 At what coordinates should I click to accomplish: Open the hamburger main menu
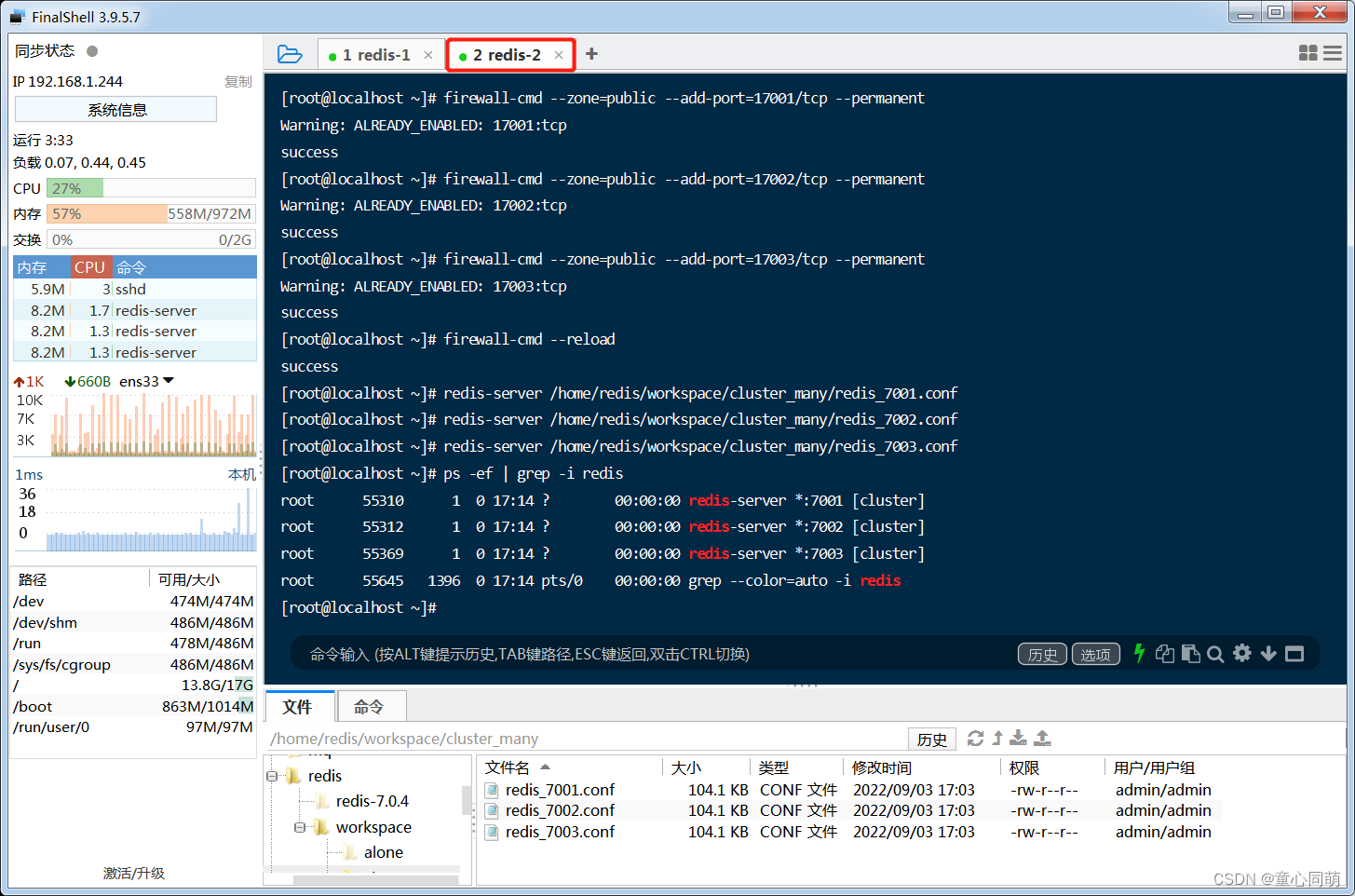1333,53
